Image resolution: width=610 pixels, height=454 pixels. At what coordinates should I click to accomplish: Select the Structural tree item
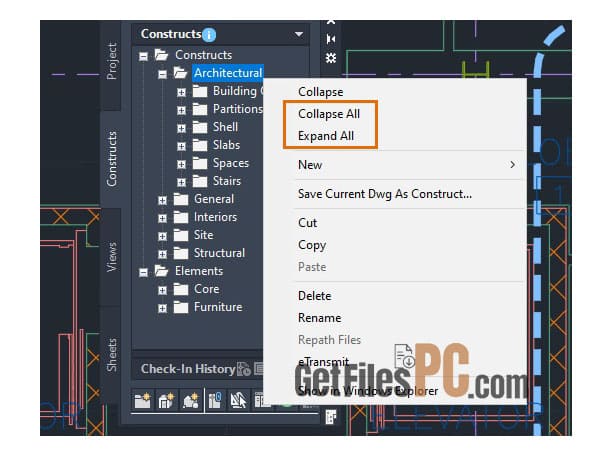tap(219, 253)
